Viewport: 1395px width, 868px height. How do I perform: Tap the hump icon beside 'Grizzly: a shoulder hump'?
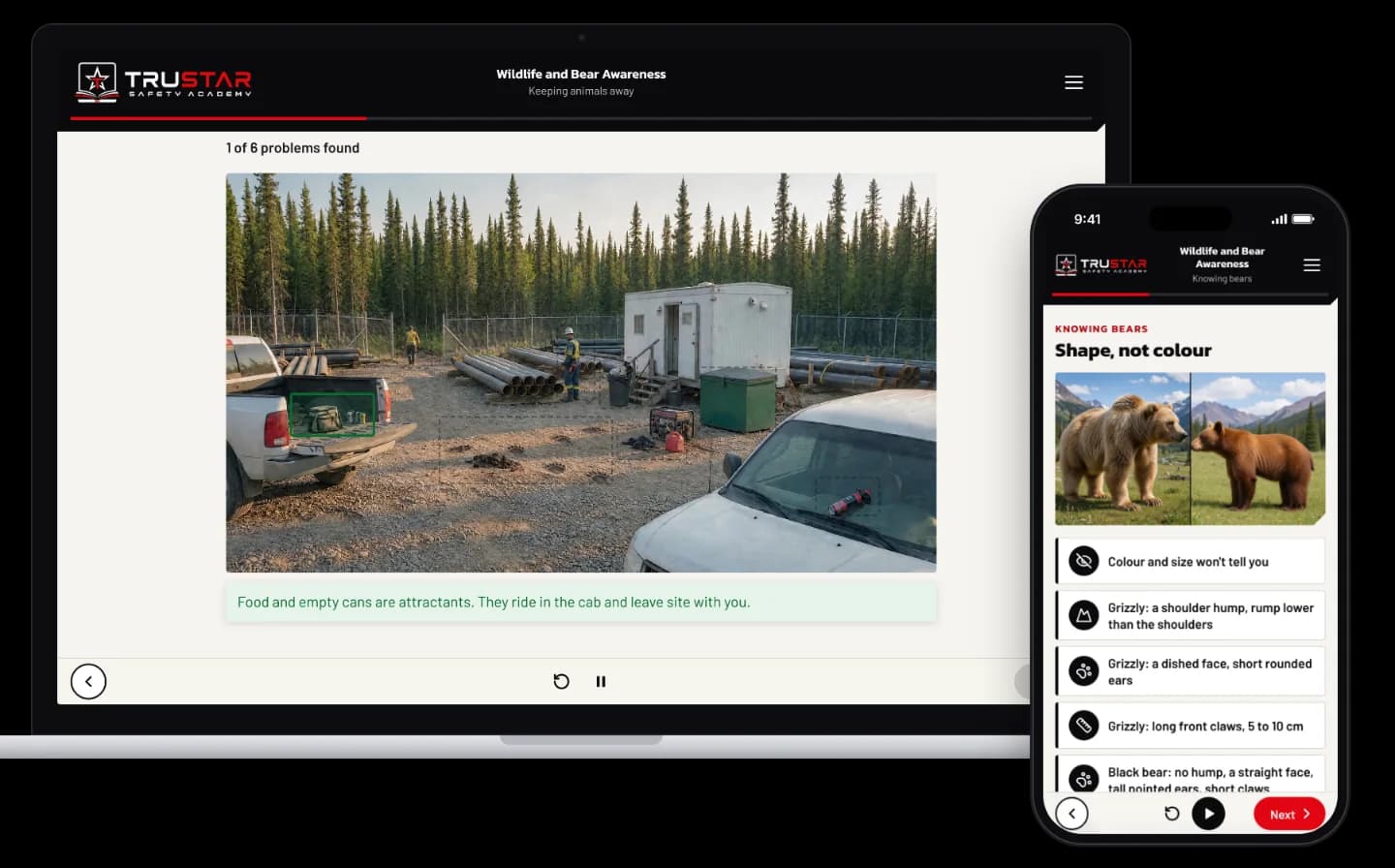1084,615
